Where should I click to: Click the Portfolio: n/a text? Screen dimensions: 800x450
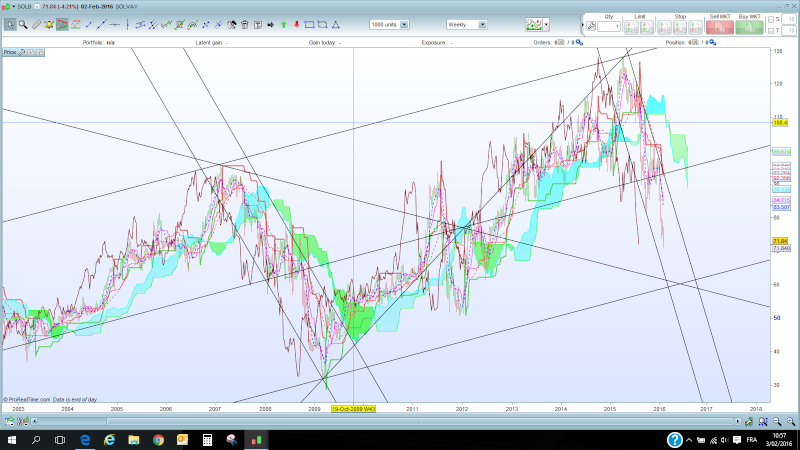pos(98,42)
